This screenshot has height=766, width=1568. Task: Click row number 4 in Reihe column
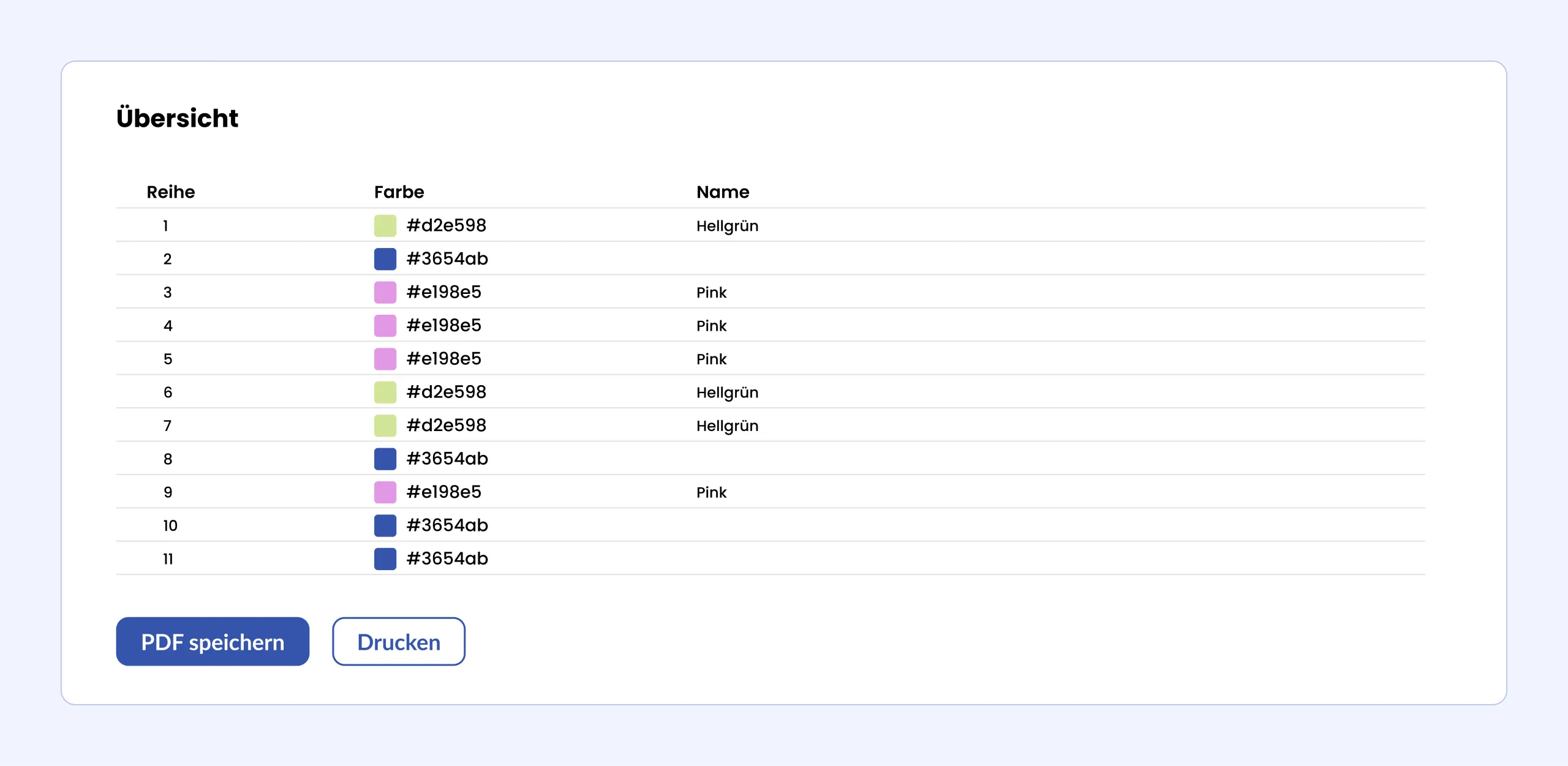point(168,326)
